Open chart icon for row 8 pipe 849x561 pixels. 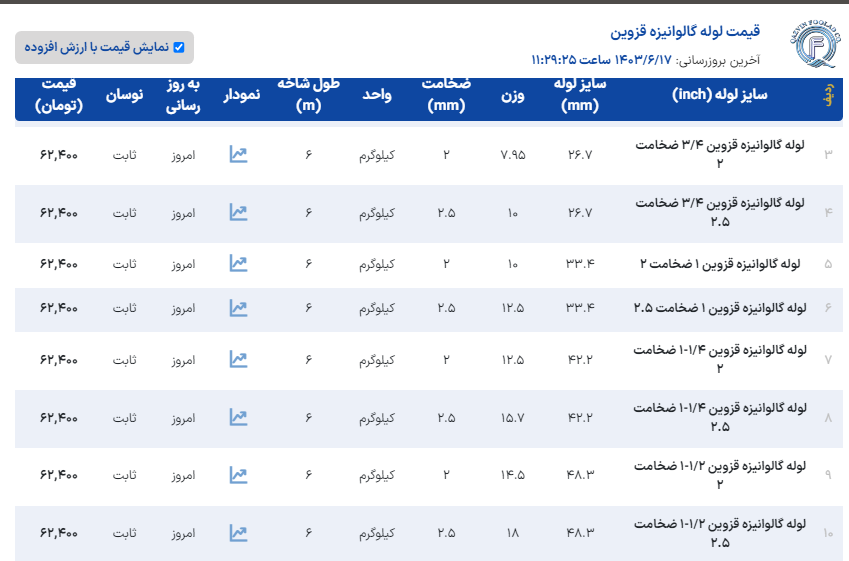pos(238,416)
